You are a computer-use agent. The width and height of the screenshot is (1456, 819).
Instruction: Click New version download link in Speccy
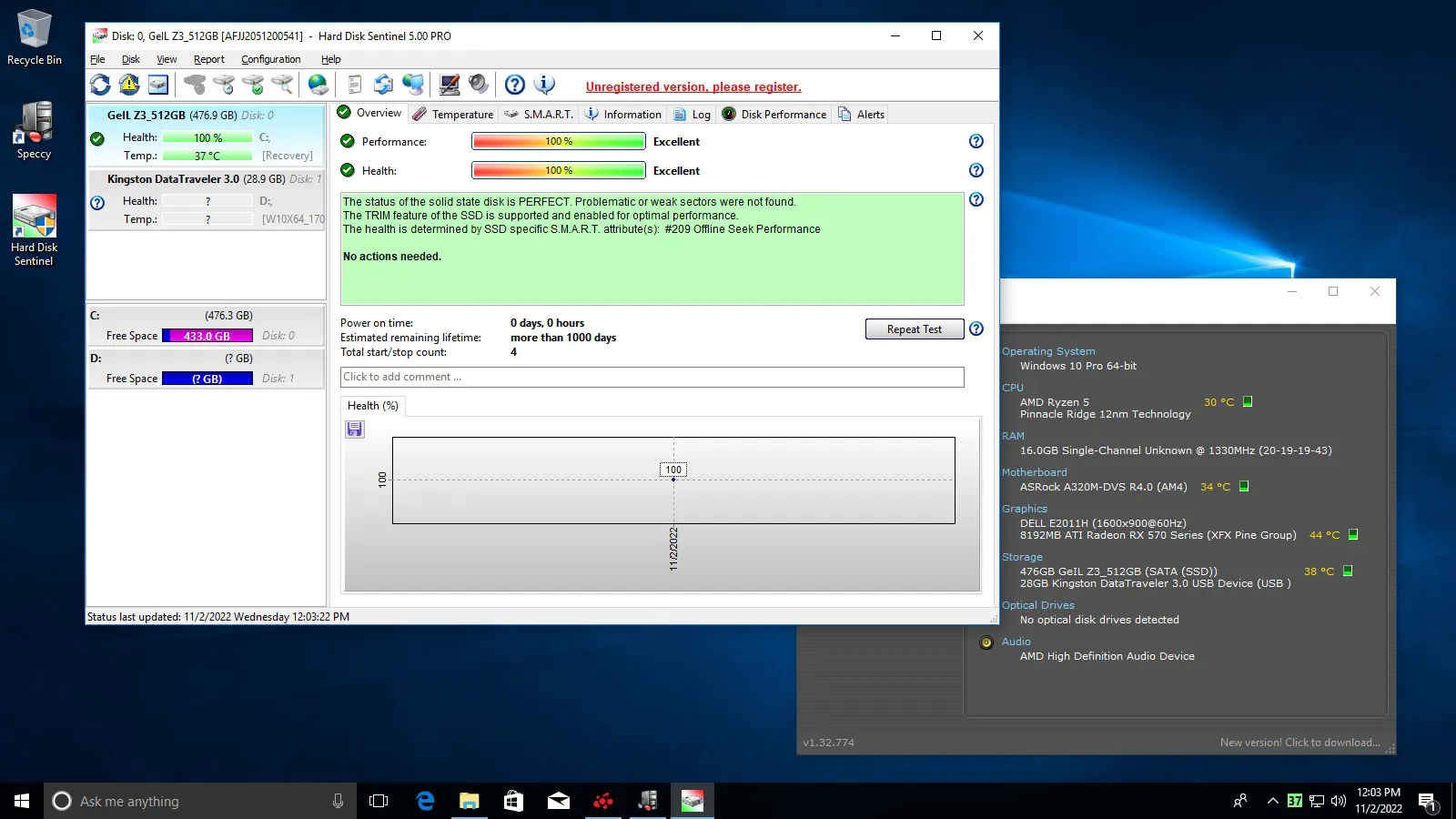coord(1299,743)
